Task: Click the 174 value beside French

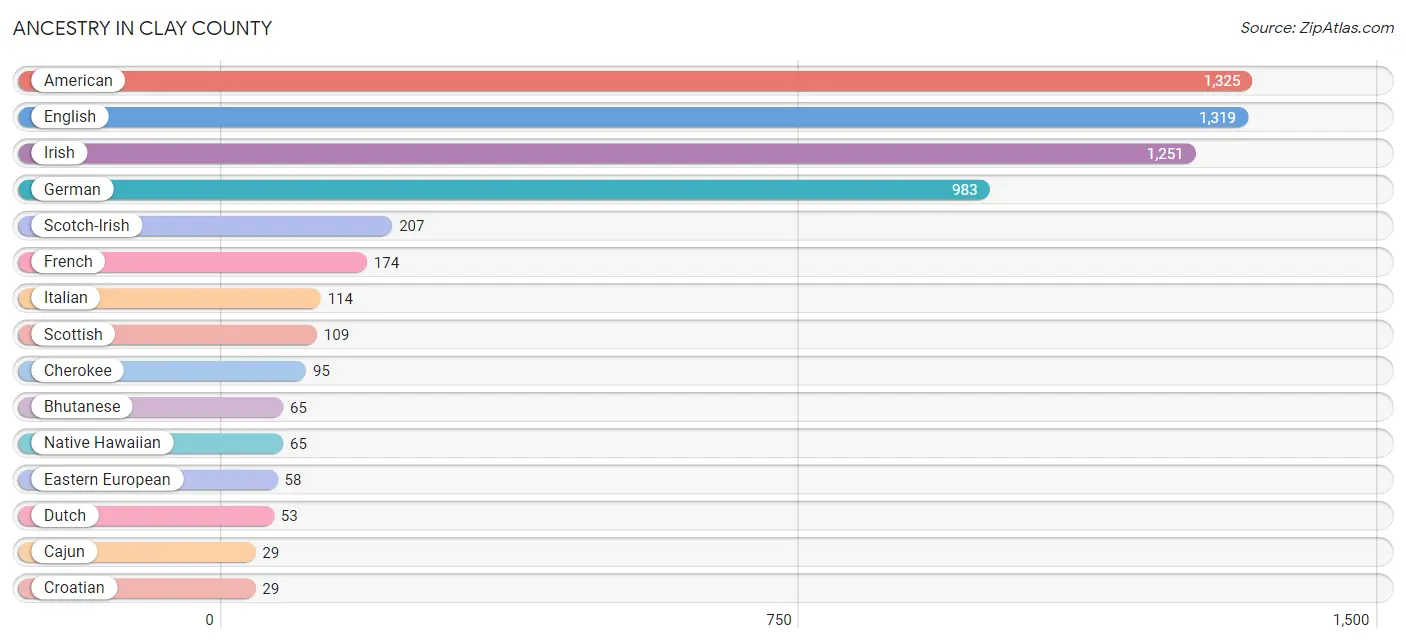Action: click(x=387, y=263)
